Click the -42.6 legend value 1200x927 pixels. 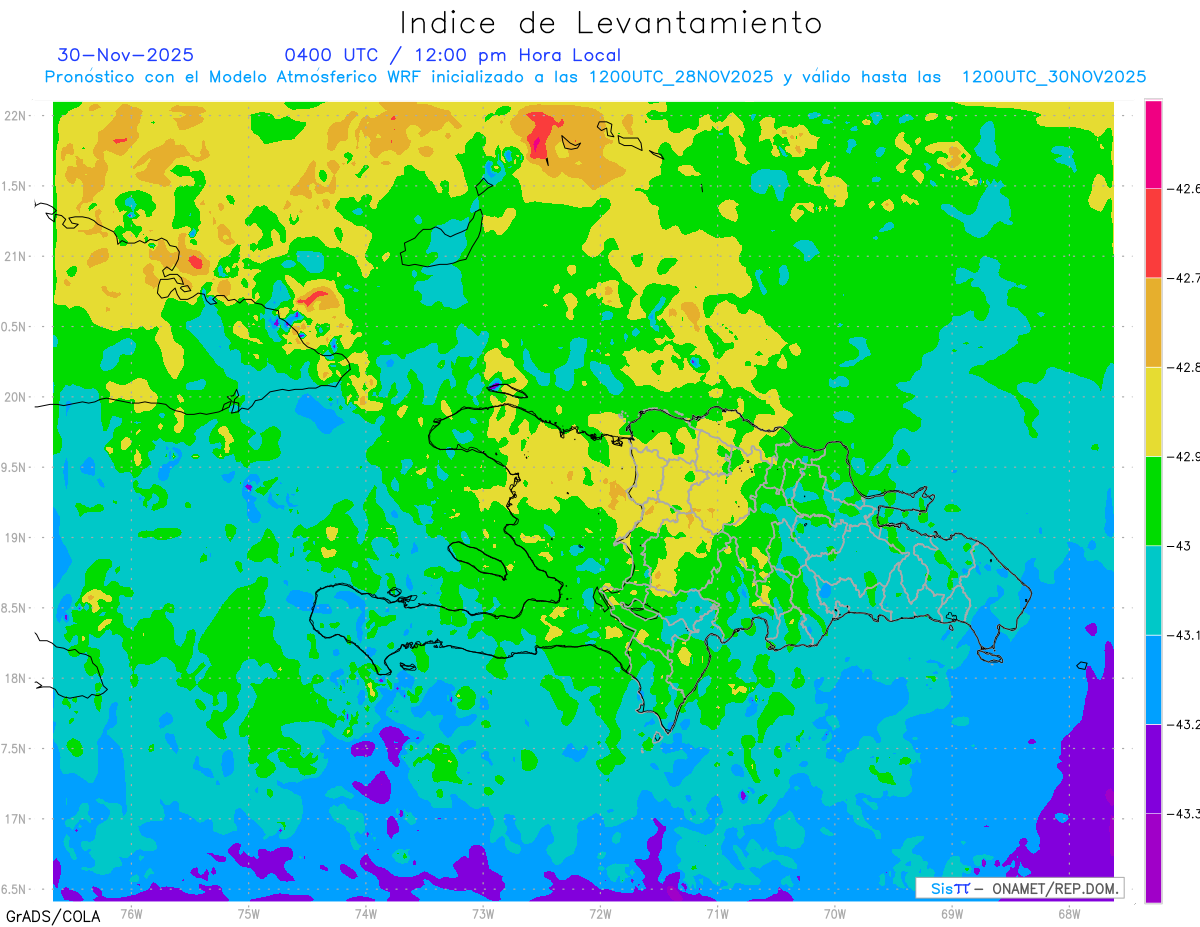pos(1185,188)
